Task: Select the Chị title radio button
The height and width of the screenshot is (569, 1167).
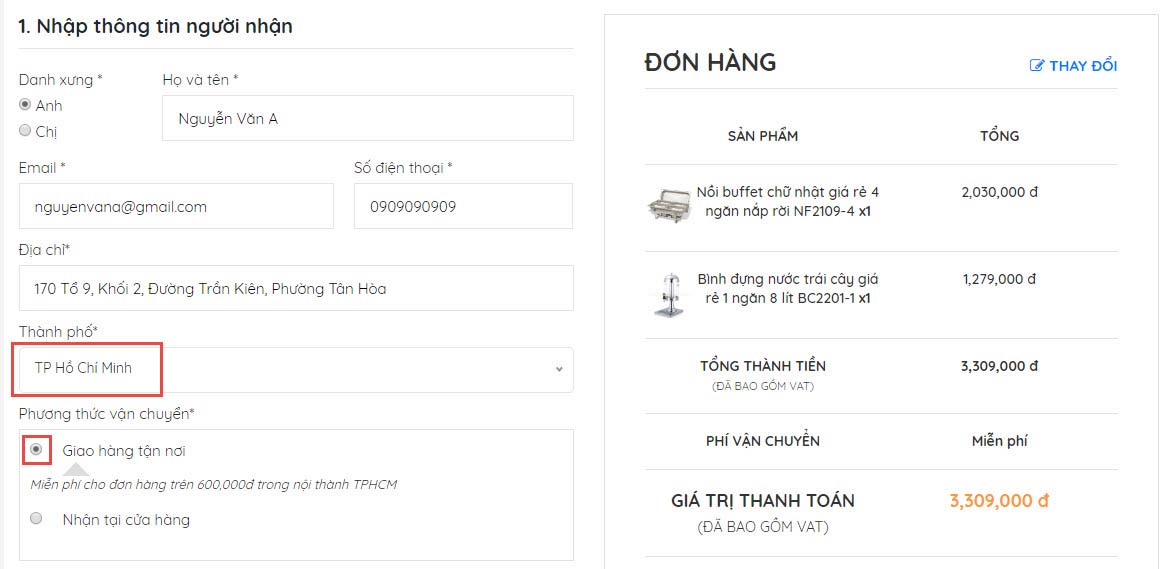Action: click(x=25, y=130)
